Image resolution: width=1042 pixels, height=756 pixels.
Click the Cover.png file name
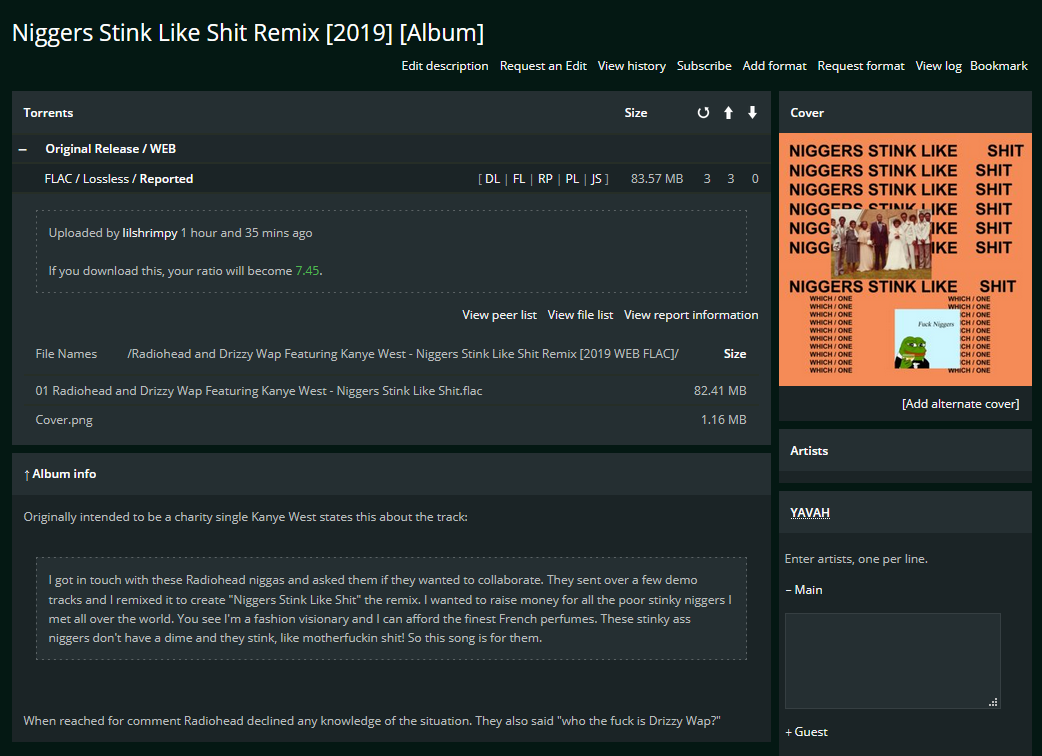click(x=64, y=420)
